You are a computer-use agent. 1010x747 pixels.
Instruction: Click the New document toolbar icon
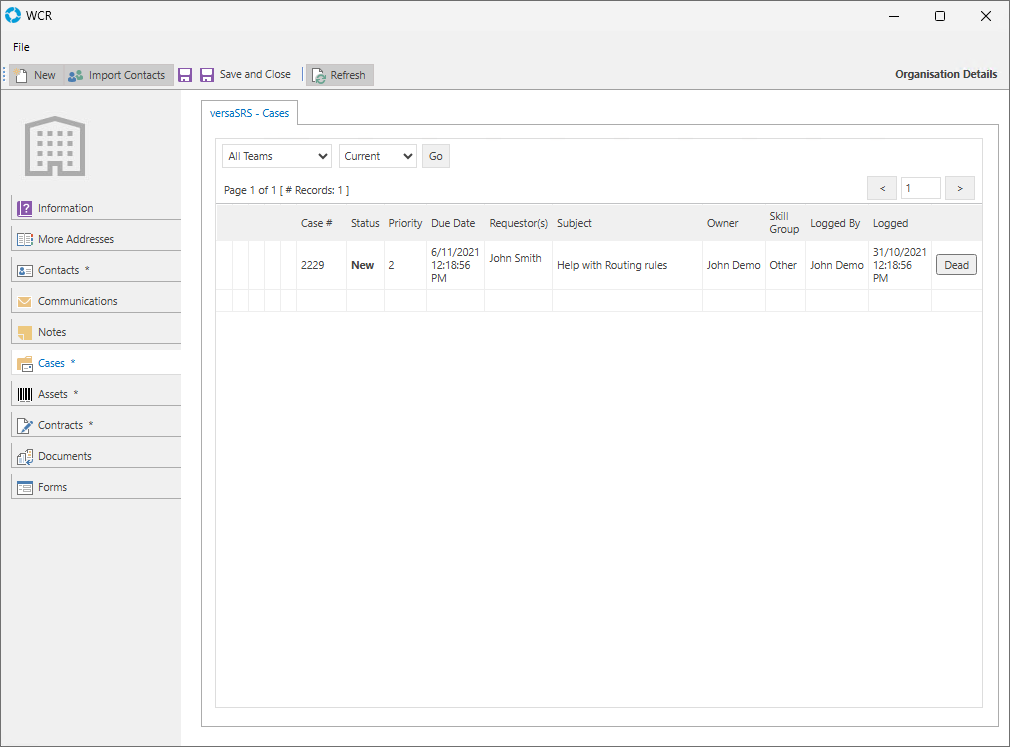22,75
